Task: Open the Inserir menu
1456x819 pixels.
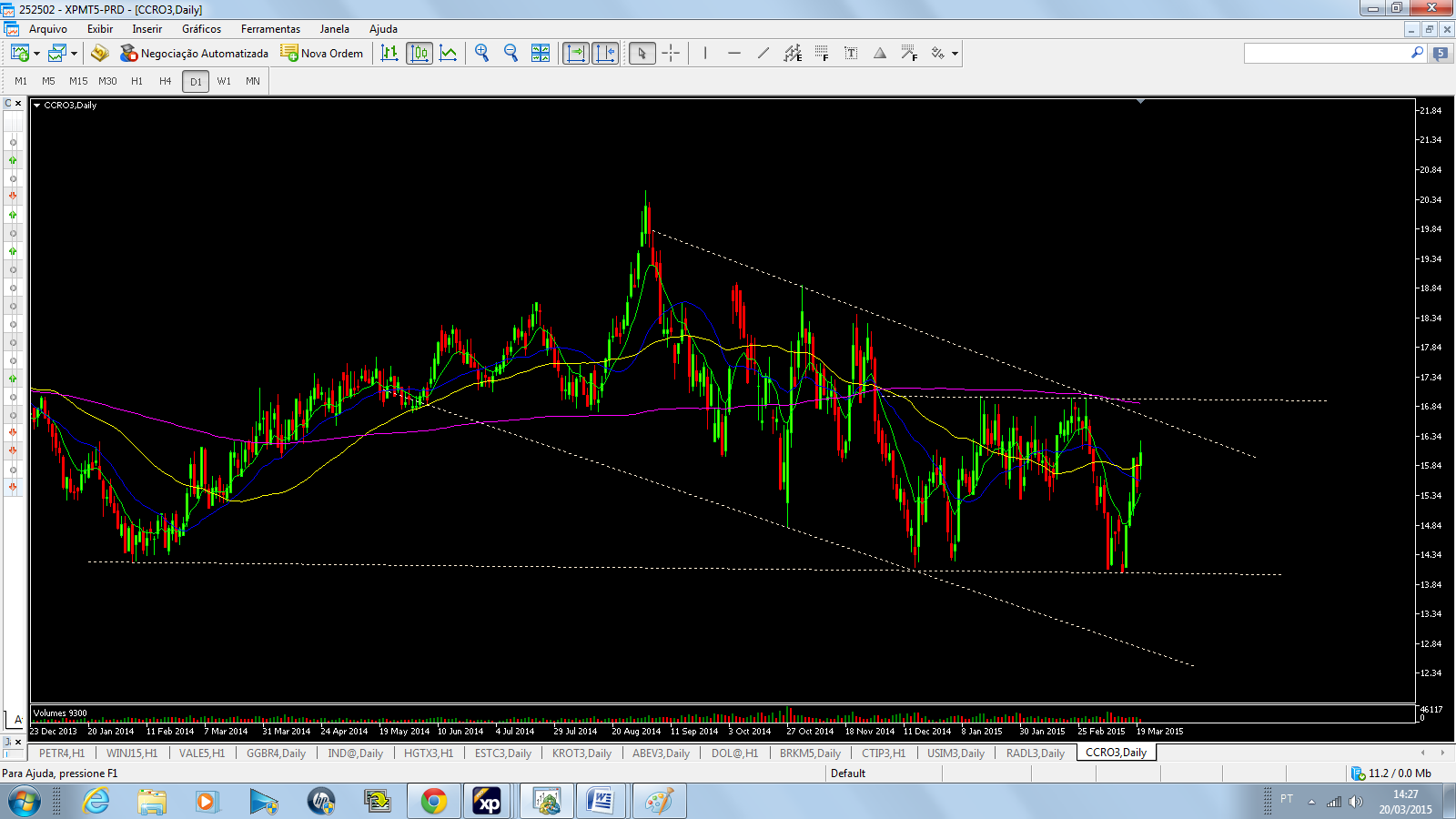Action: [147, 29]
